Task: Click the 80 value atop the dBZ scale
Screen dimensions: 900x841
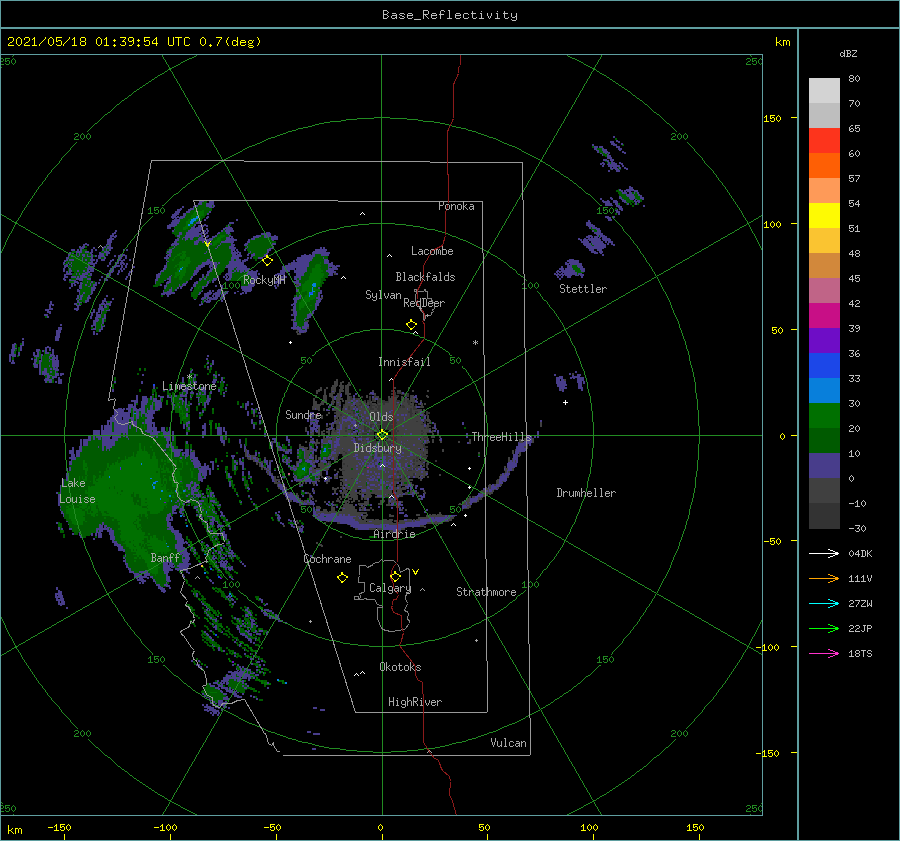Action: tap(854, 79)
